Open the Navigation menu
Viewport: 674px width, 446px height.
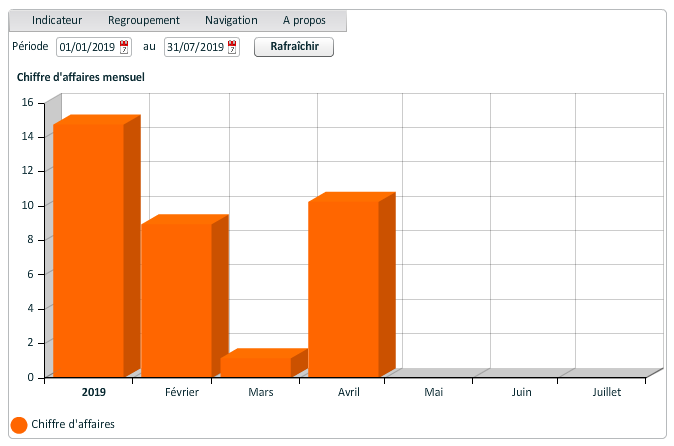click(231, 20)
